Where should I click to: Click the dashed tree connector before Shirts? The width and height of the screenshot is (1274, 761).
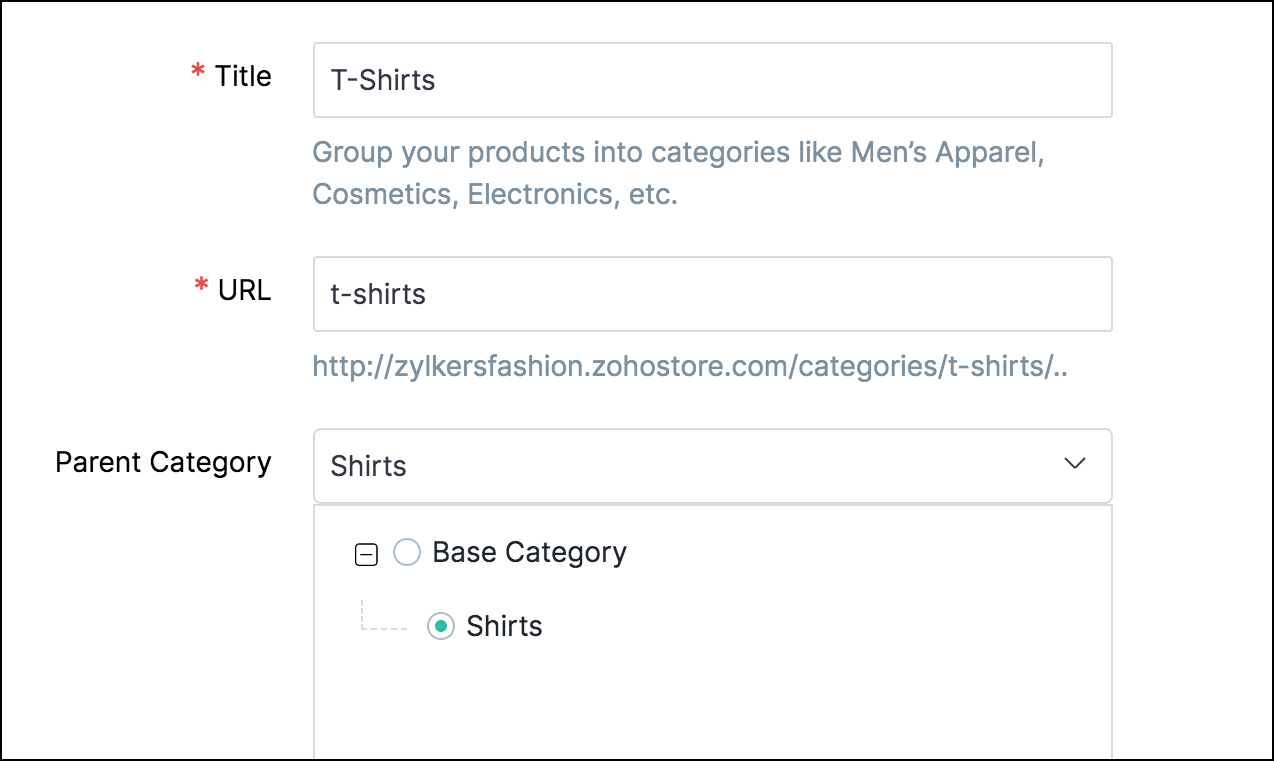tap(384, 626)
